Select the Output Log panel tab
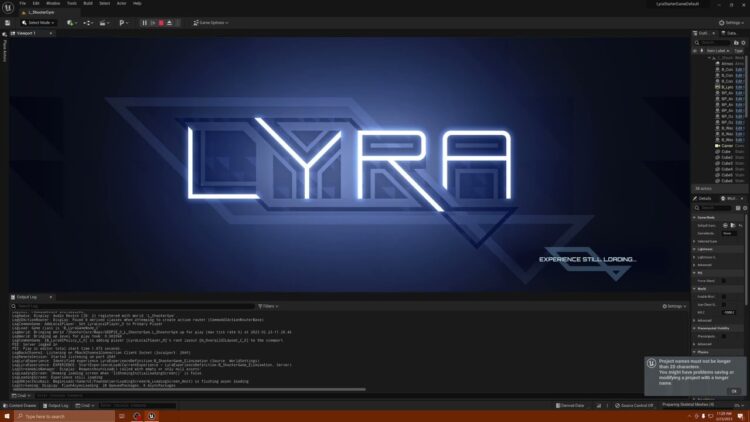This screenshot has width=750, height=422. (27, 297)
